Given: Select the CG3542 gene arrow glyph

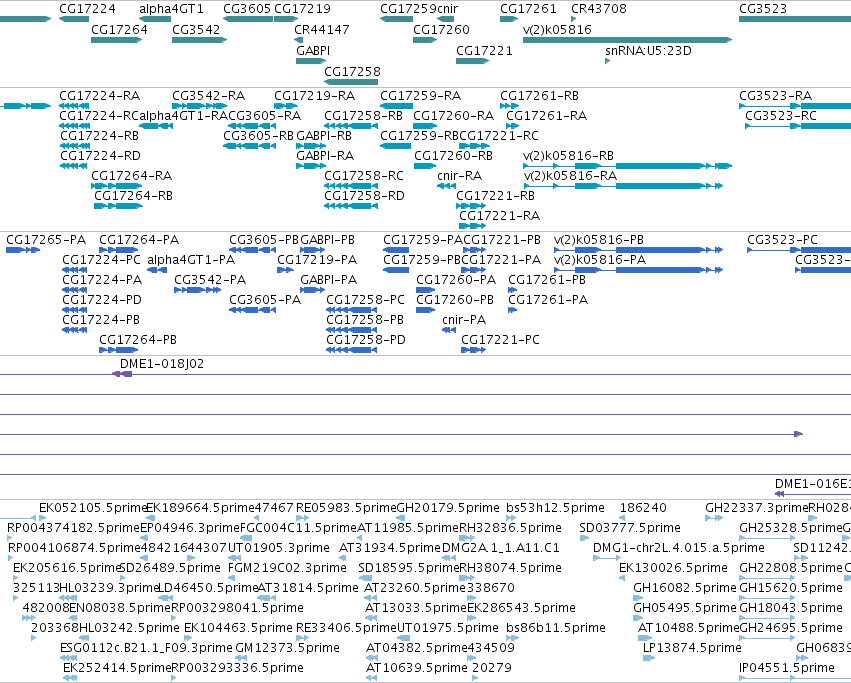Looking at the screenshot, I should pos(199,40).
